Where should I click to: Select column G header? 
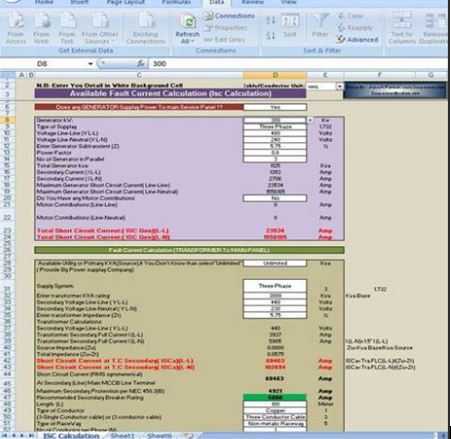click(431, 75)
